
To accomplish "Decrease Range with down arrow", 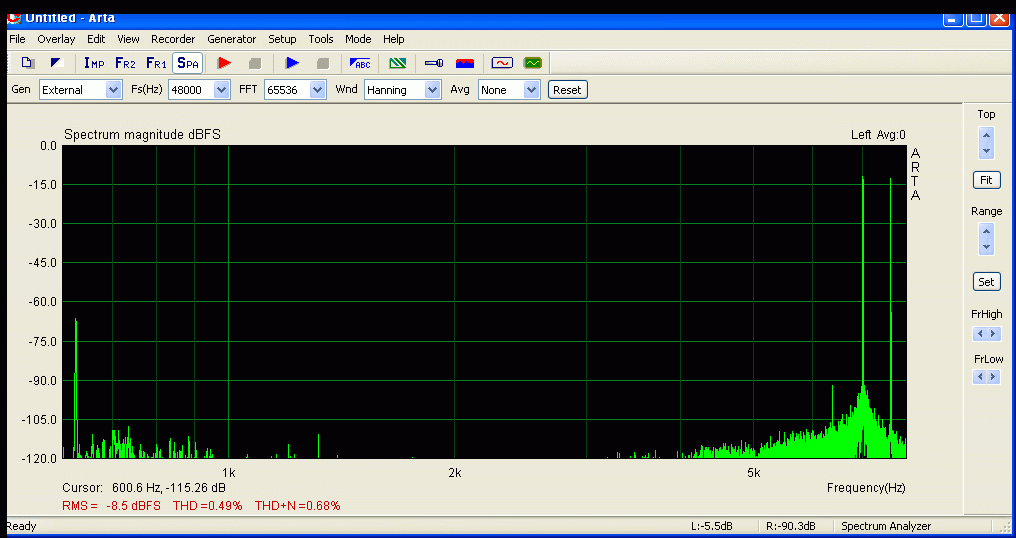I will click(986, 247).
